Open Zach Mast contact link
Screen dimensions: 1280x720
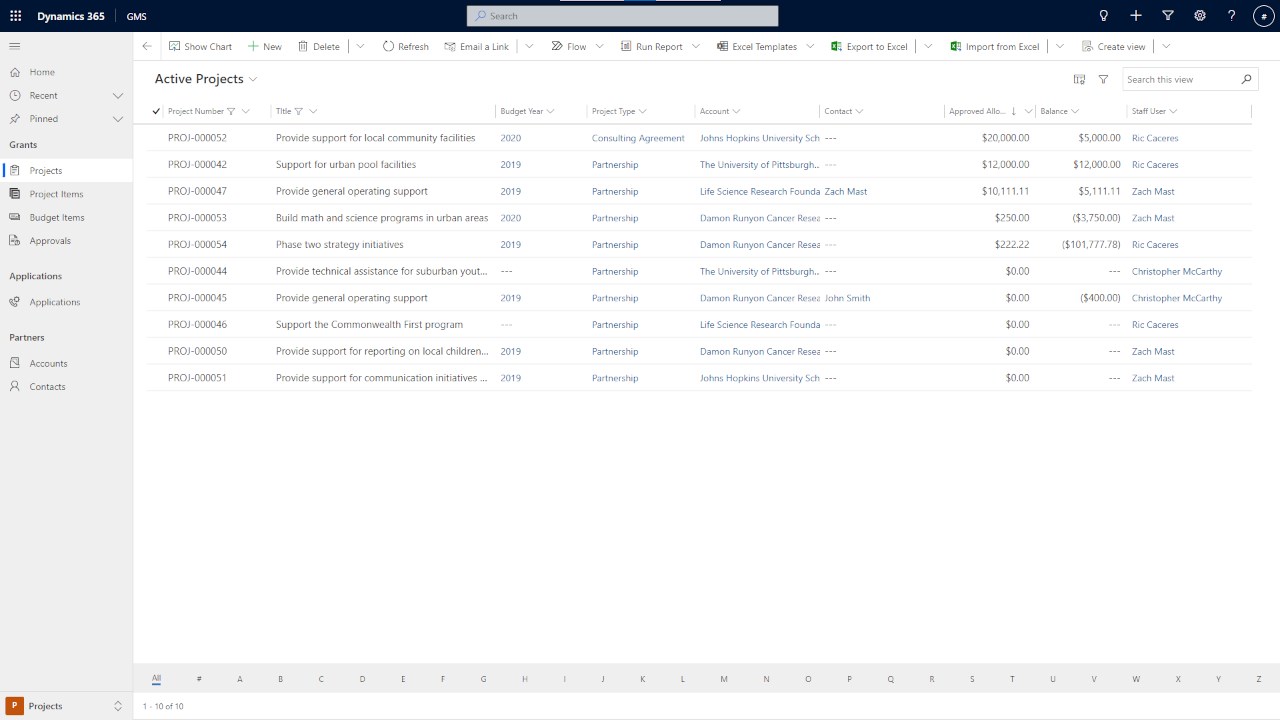846,191
